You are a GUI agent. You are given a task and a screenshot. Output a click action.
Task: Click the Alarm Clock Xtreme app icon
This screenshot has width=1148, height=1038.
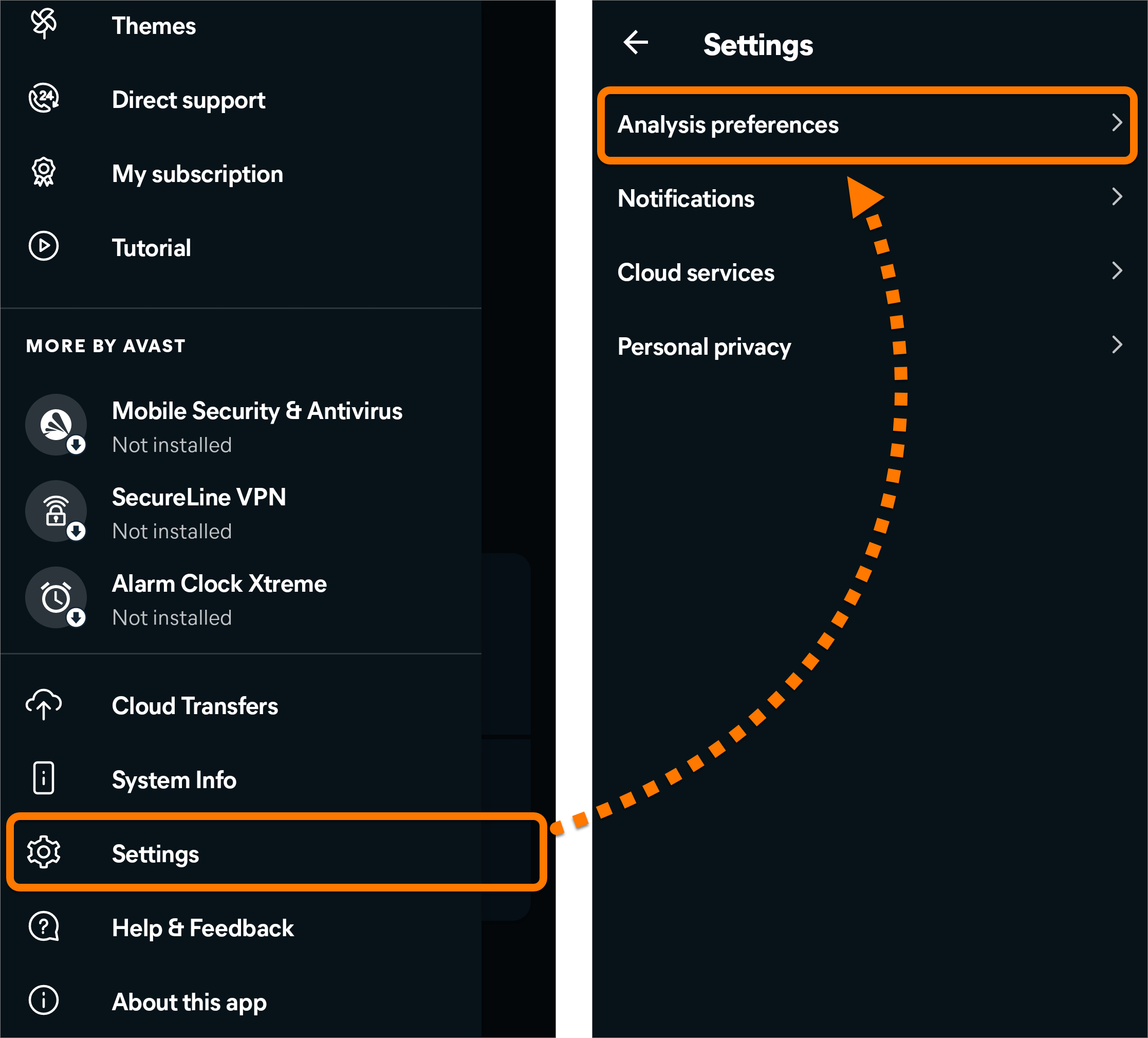pyautogui.click(x=56, y=597)
